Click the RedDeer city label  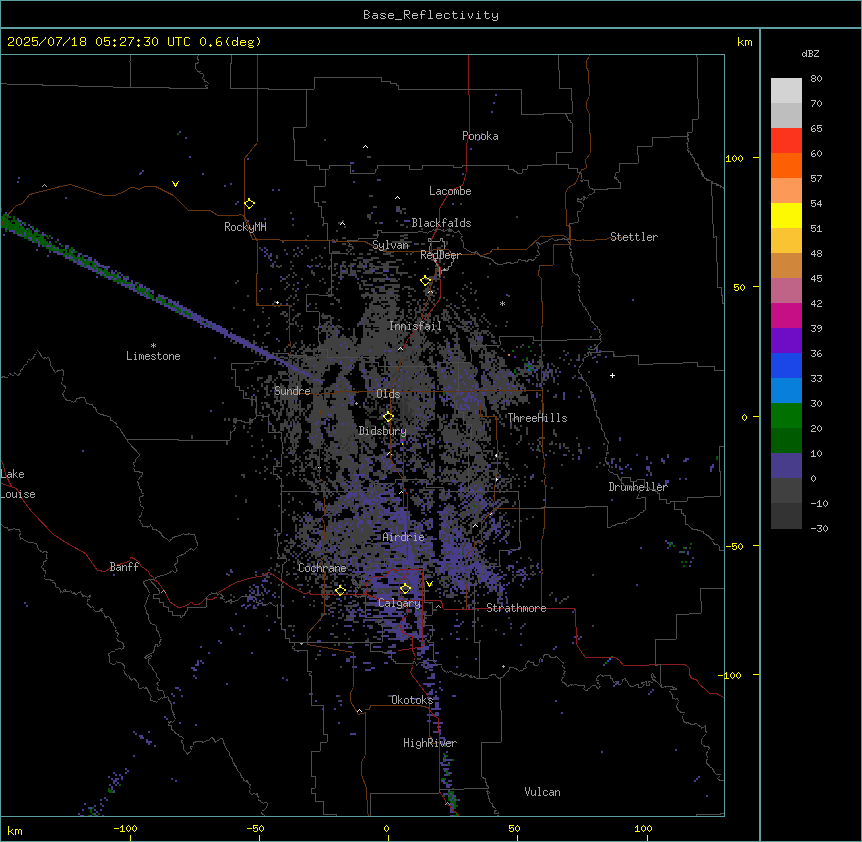pos(440,255)
